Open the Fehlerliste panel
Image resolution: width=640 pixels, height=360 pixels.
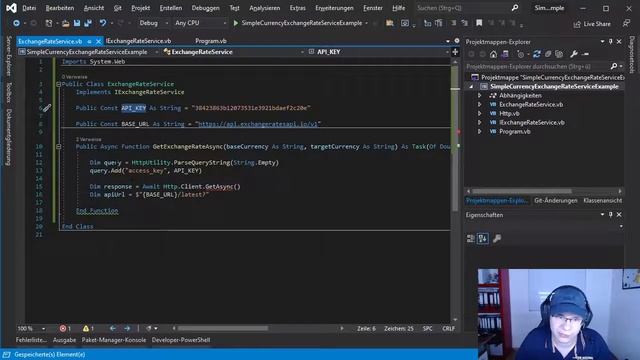click(x=31, y=340)
